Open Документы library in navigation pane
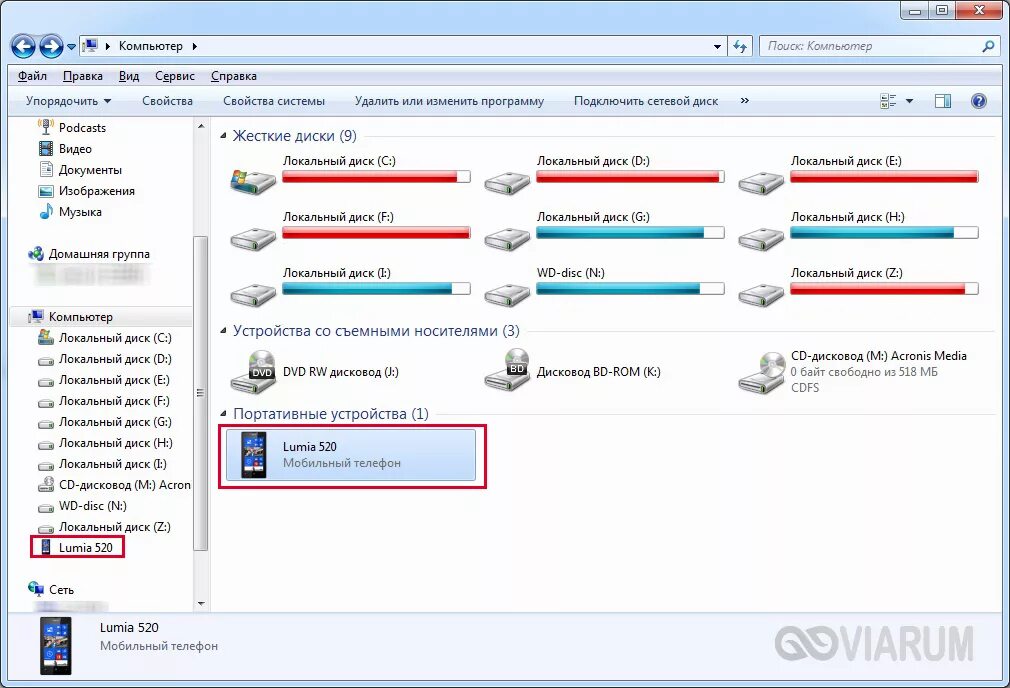The image size is (1010, 688). pos(81,170)
